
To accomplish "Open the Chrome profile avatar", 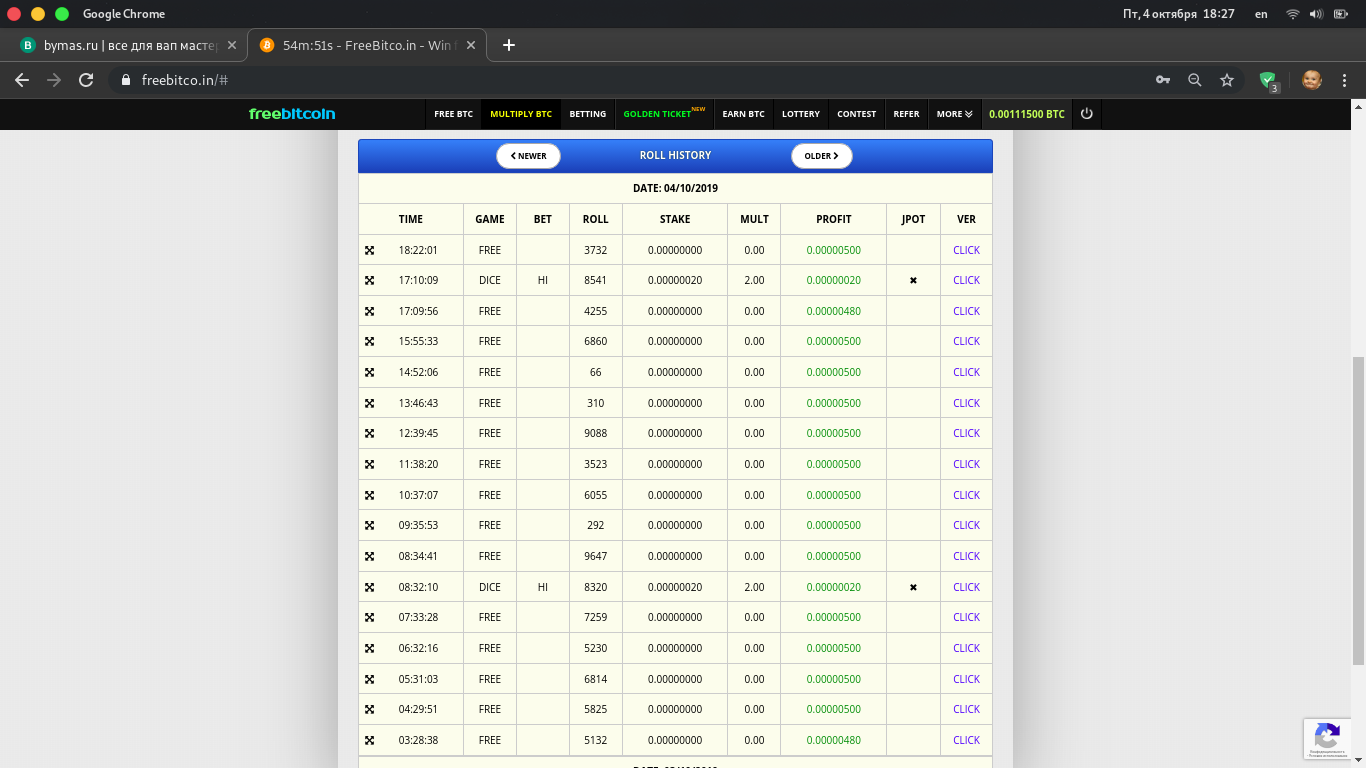I will click(x=1312, y=80).
